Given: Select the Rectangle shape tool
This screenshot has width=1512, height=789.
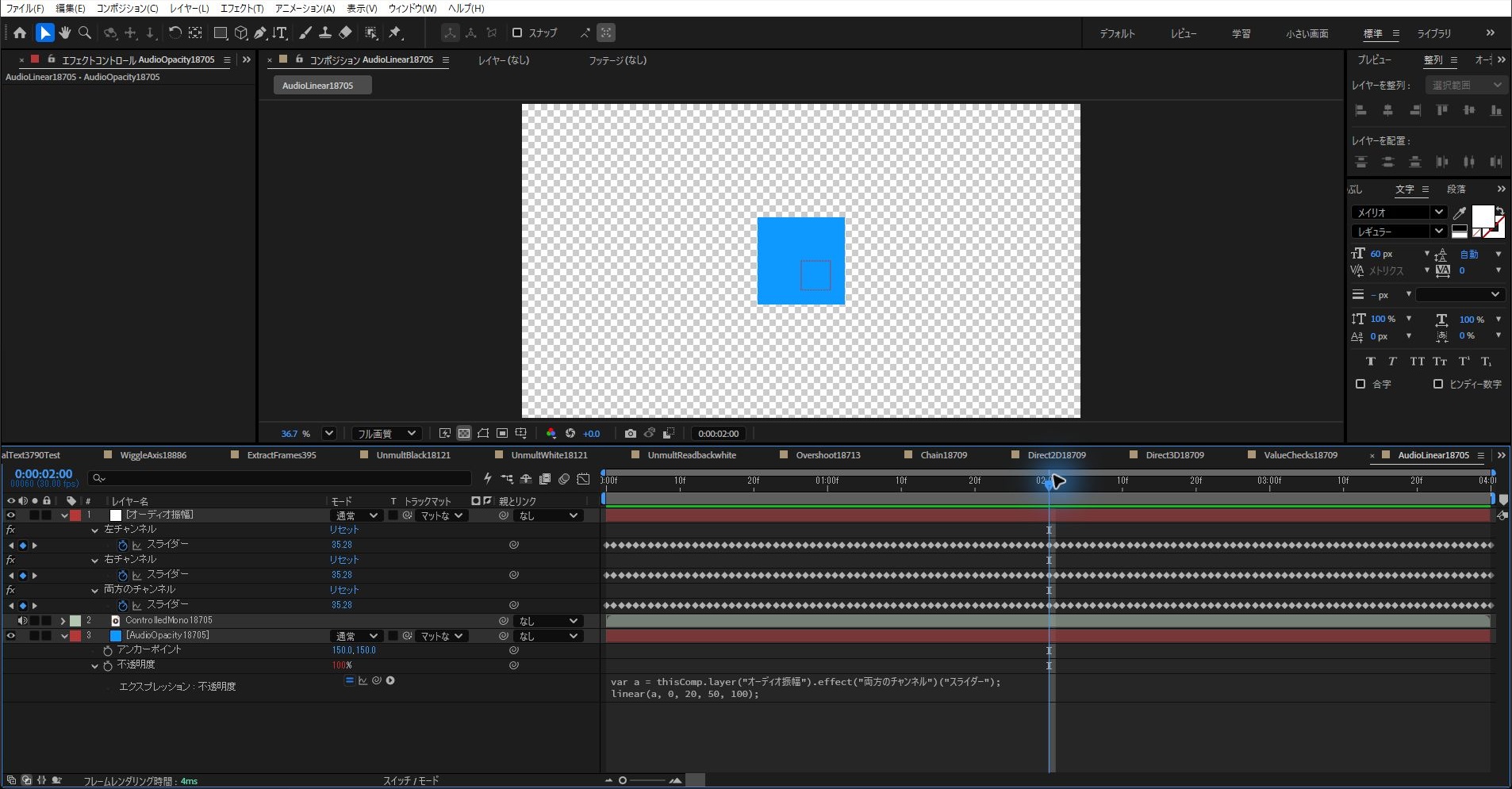Looking at the screenshot, I should pyautogui.click(x=221, y=33).
